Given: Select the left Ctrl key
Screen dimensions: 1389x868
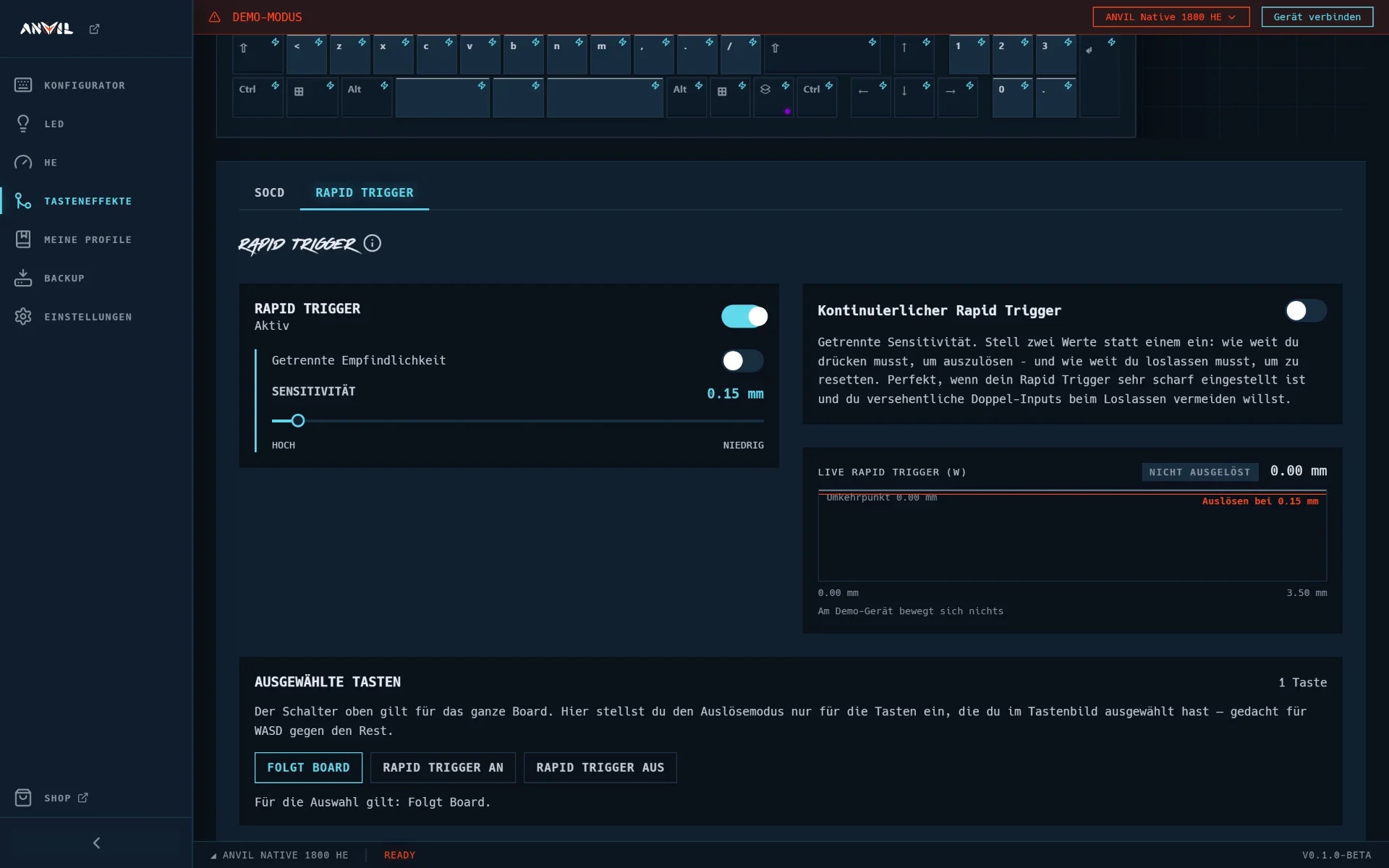Looking at the screenshot, I should click(x=258, y=97).
